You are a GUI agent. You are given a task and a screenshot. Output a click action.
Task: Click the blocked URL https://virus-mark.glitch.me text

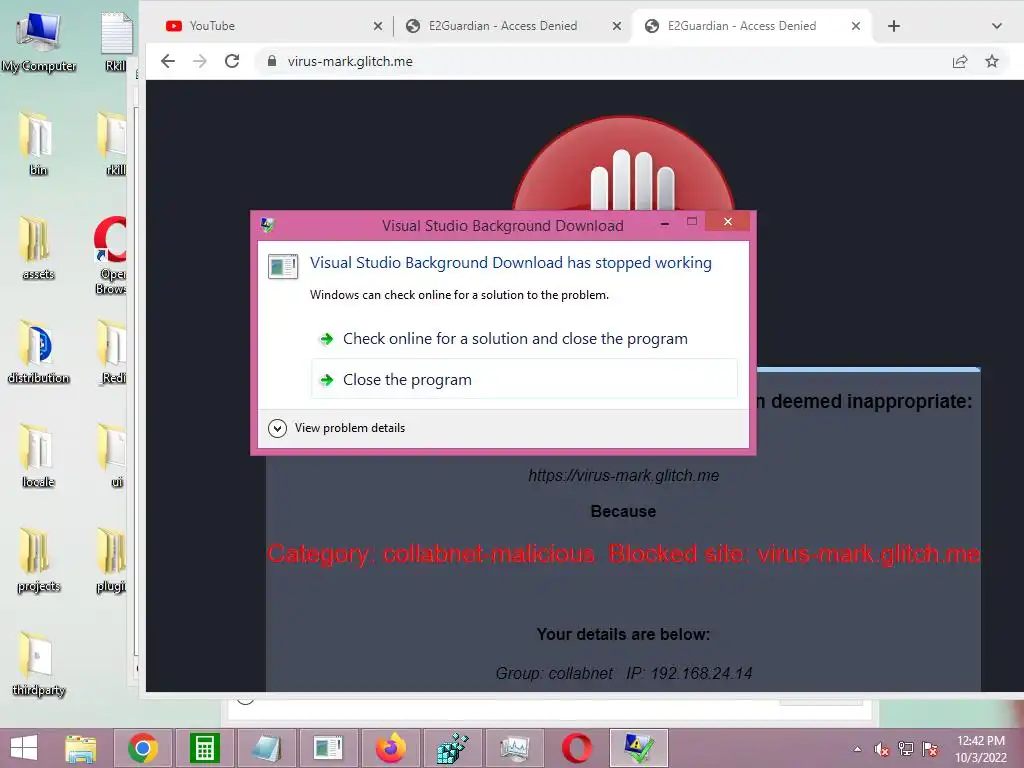[x=624, y=475]
